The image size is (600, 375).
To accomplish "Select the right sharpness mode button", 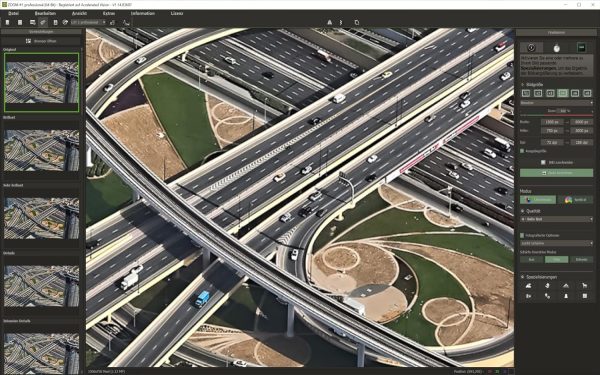I will coord(582,259).
